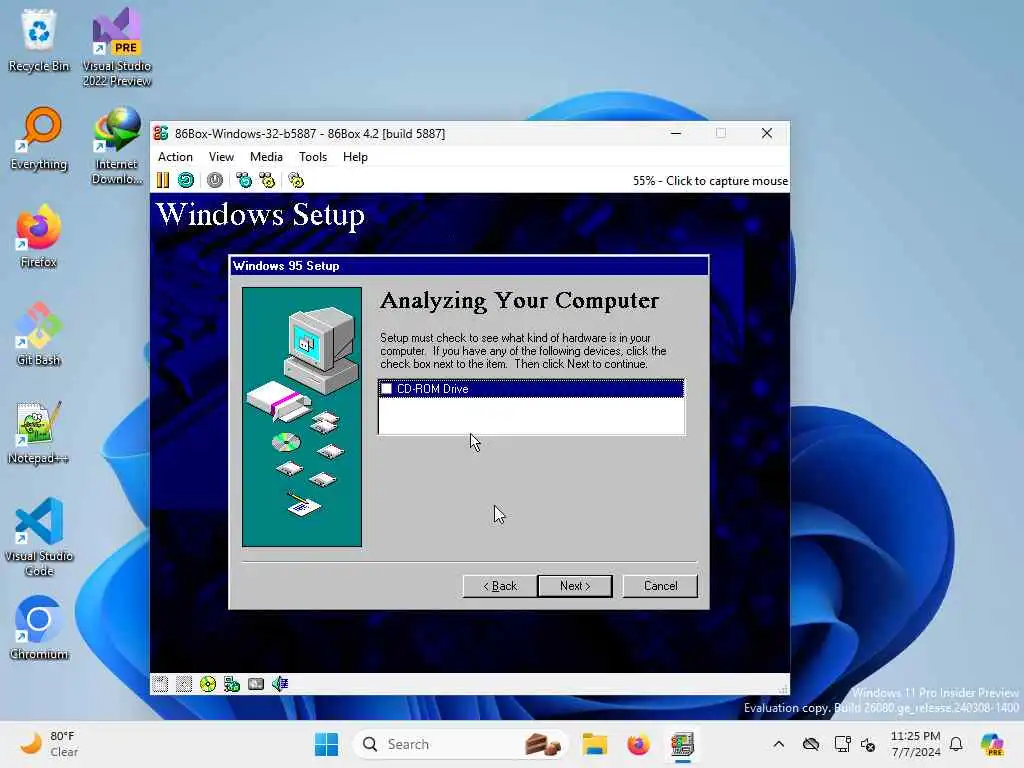Click the taskbar Search box
The image size is (1024, 768).
pyautogui.click(x=460, y=744)
